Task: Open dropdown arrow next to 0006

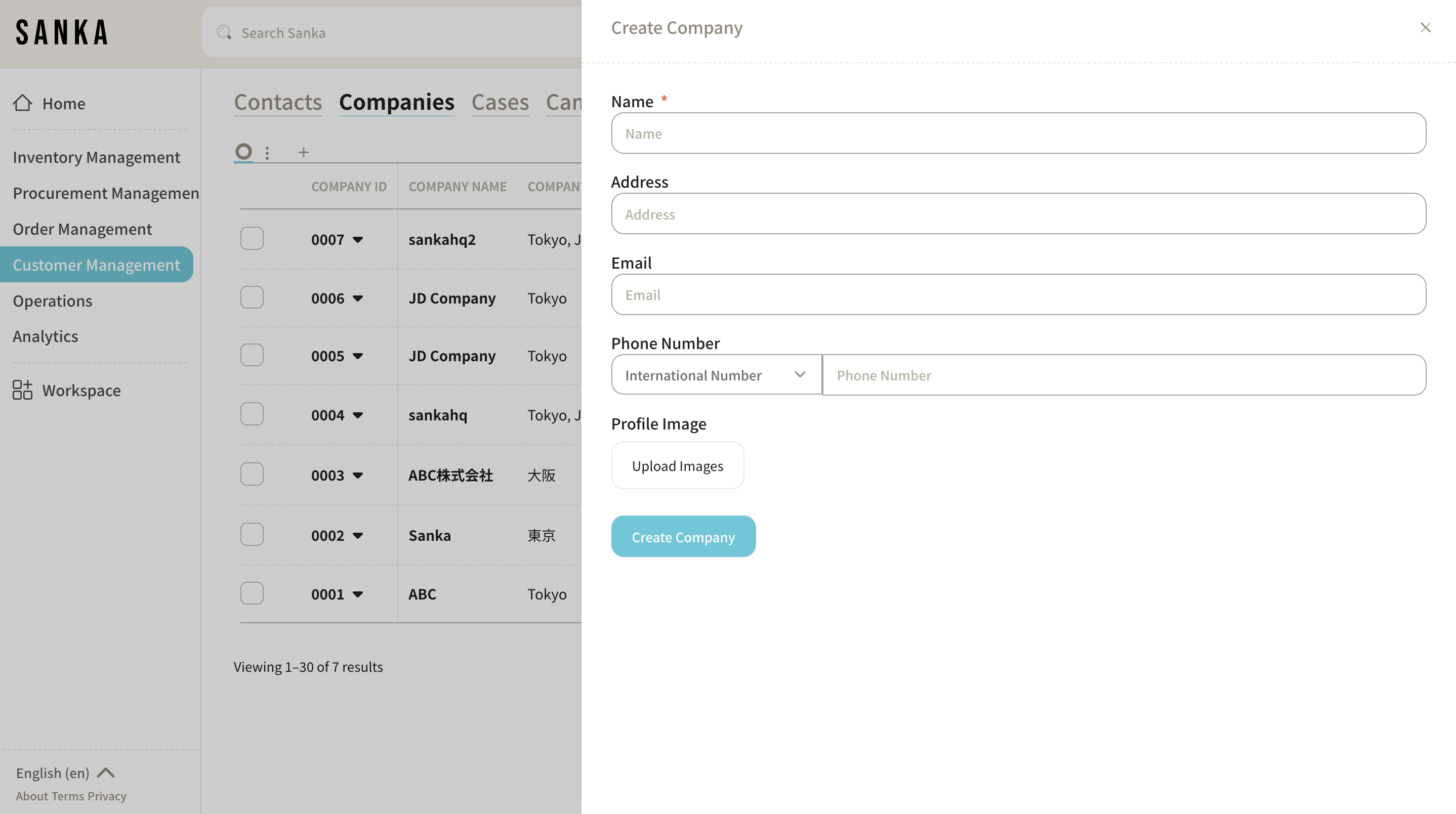Action: (358, 298)
